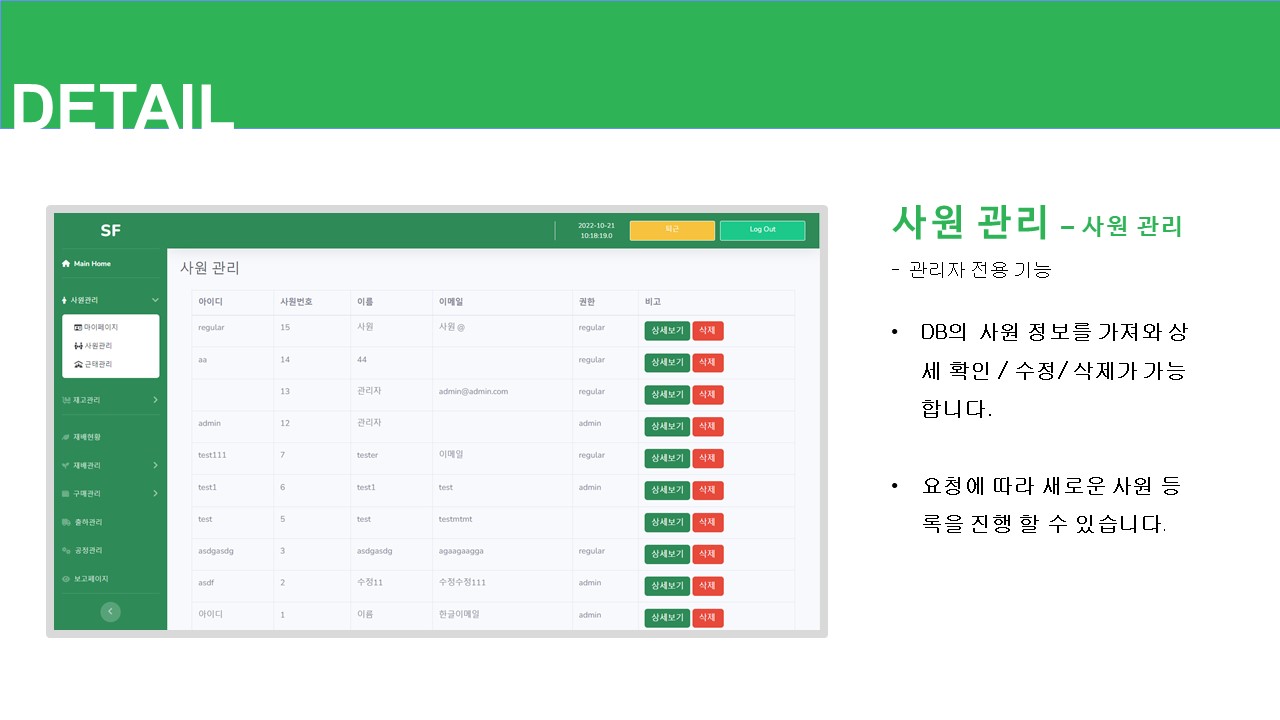Delete the employee with ID aa
This screenshot has width=1280, height=720.
[x=707, y=363]
